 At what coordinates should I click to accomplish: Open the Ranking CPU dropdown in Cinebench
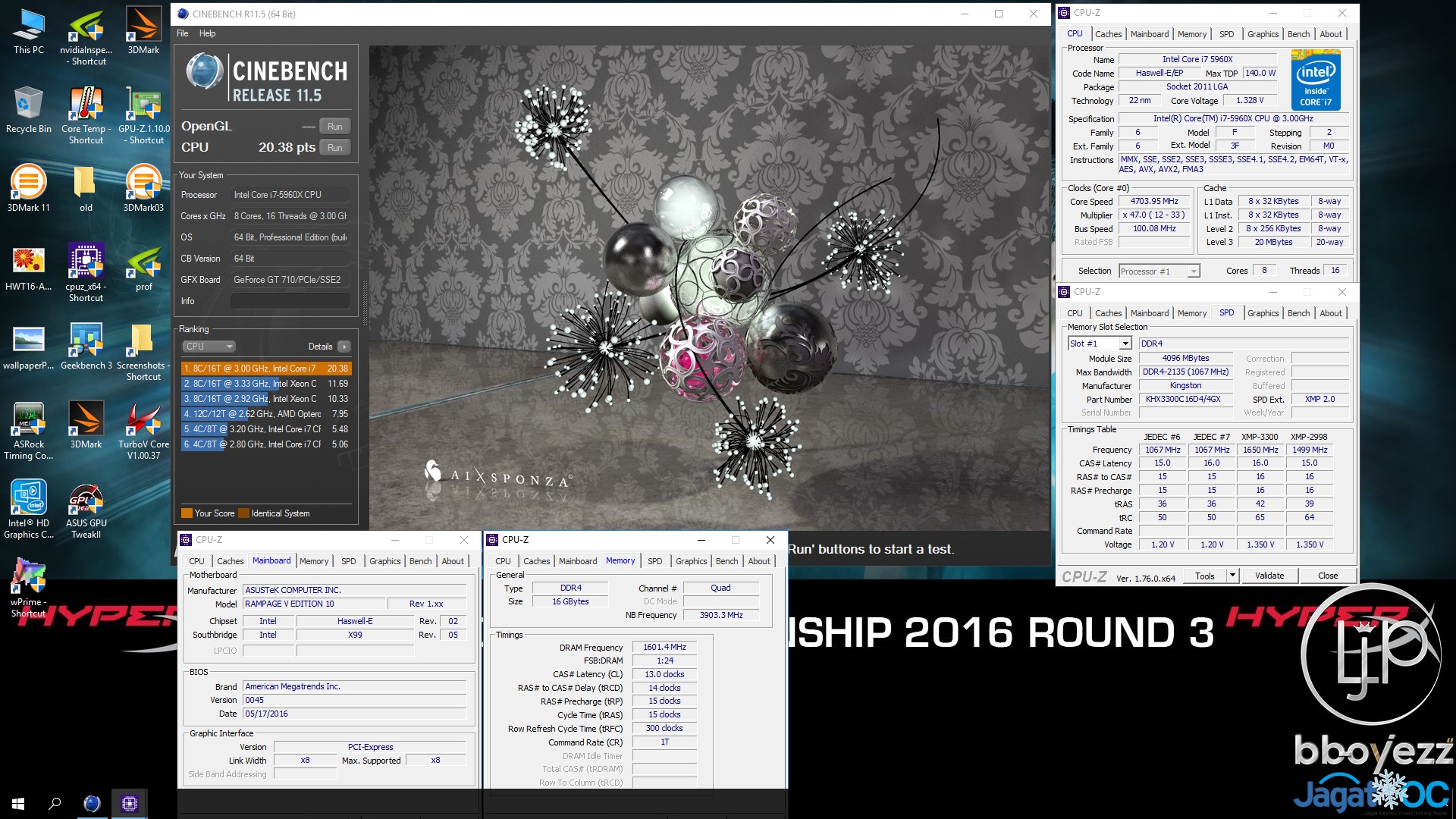[209, 347]
